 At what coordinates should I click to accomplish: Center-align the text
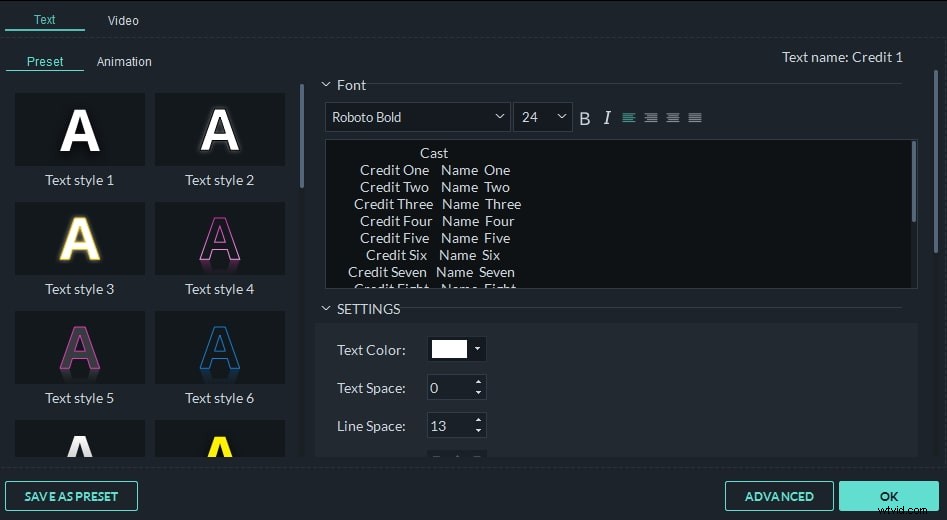[x=673, y=118]
